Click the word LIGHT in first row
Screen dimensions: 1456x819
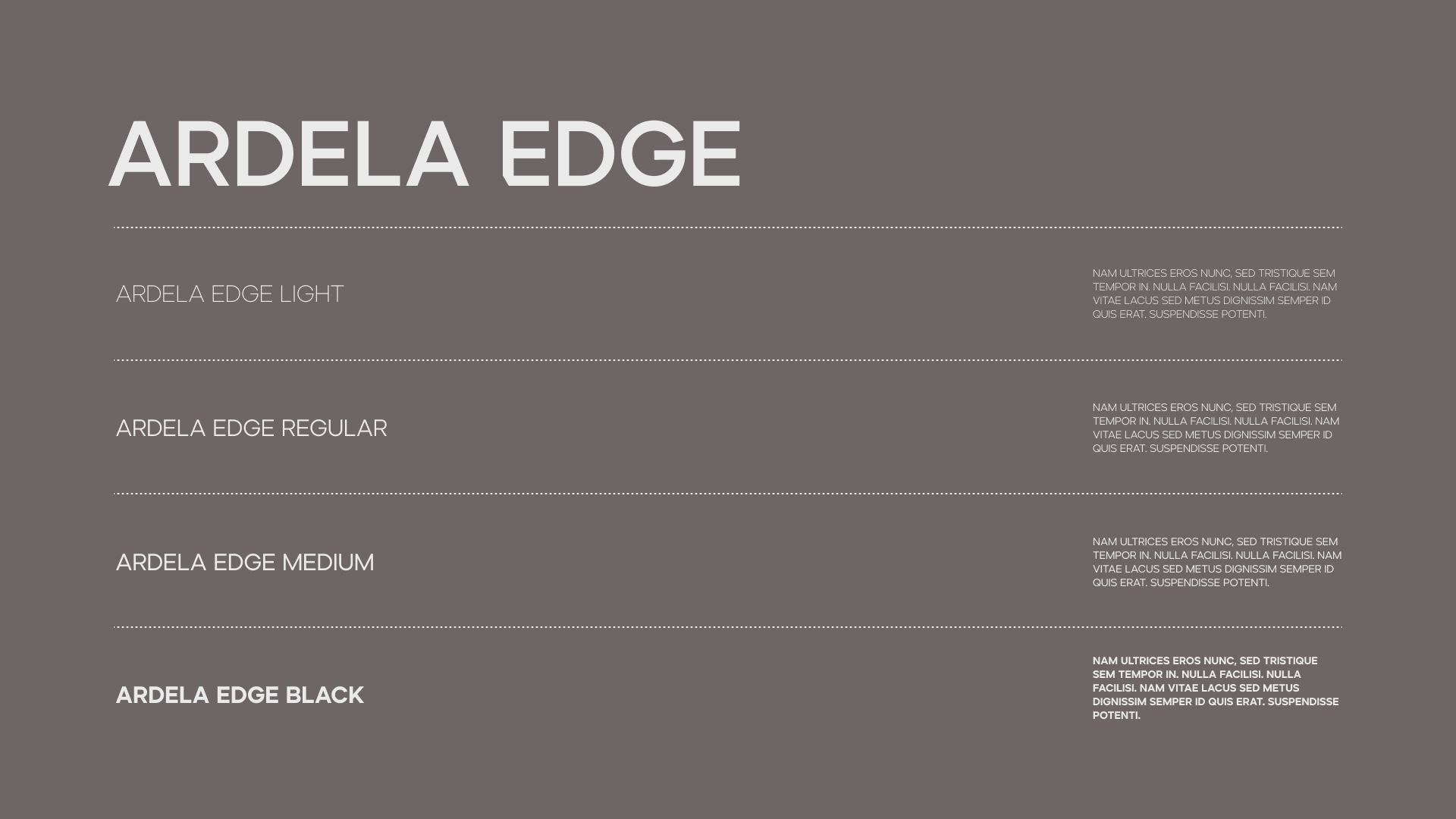click(312, 294)
